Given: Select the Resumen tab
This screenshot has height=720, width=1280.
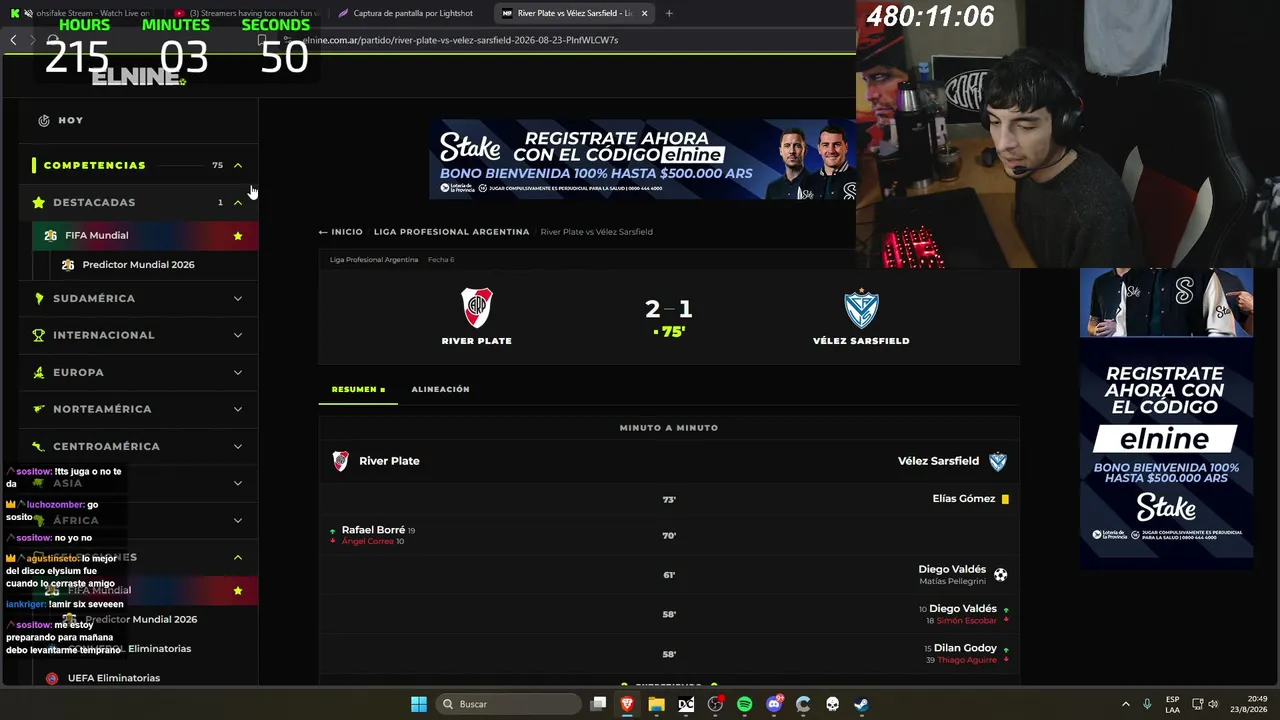Looking at the screenshot, I should click(x=358, y=389).
